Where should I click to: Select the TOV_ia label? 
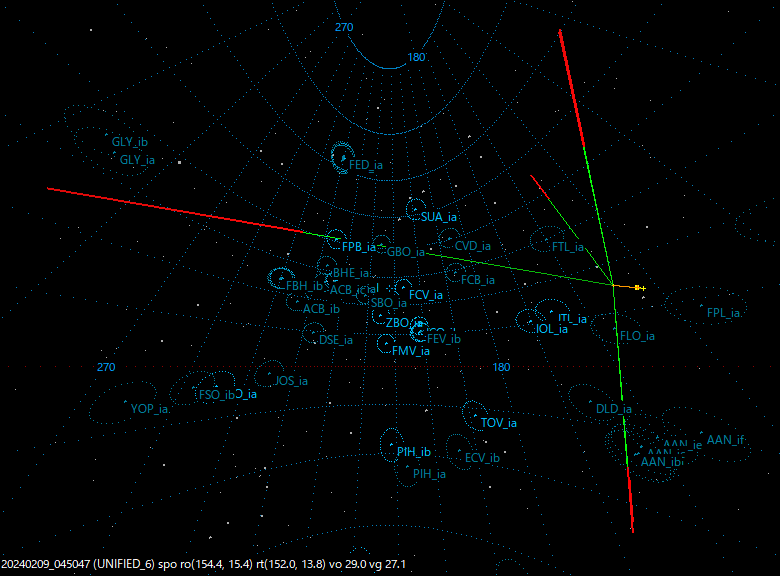(x=499, y=423)
